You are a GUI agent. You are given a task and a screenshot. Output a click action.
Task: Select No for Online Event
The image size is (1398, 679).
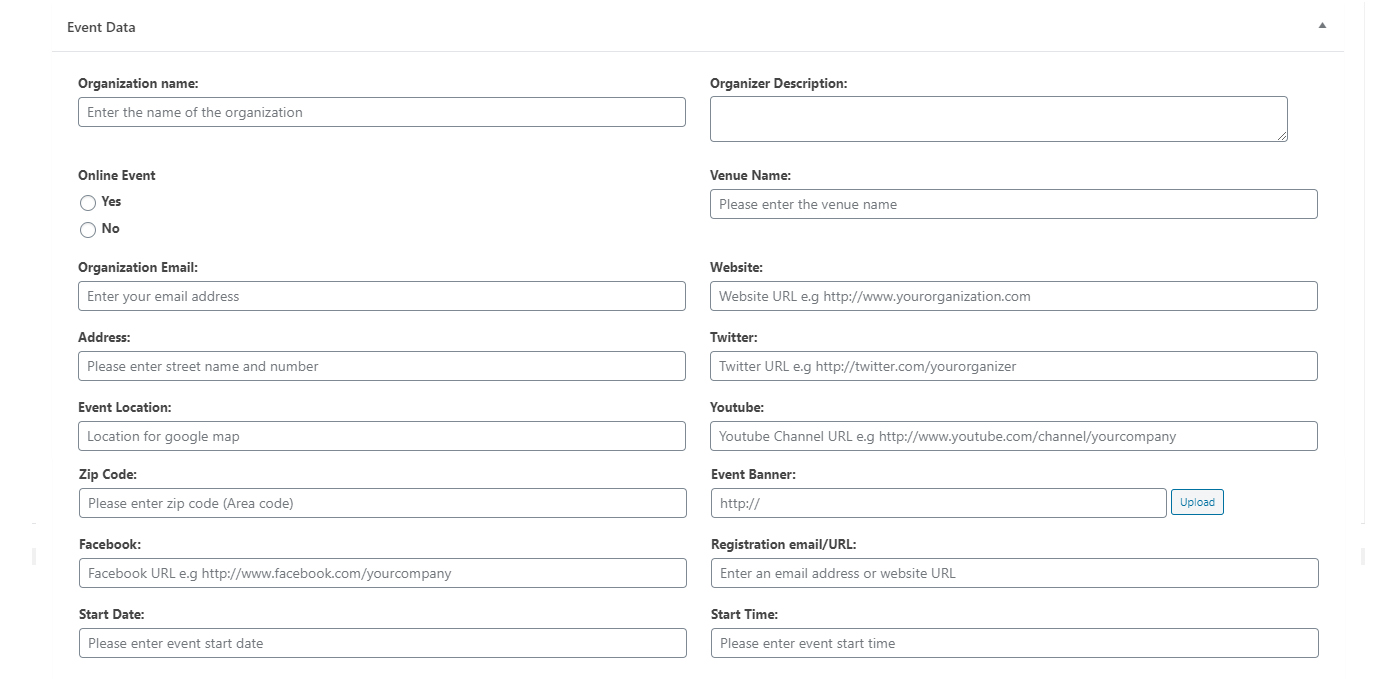88,230
